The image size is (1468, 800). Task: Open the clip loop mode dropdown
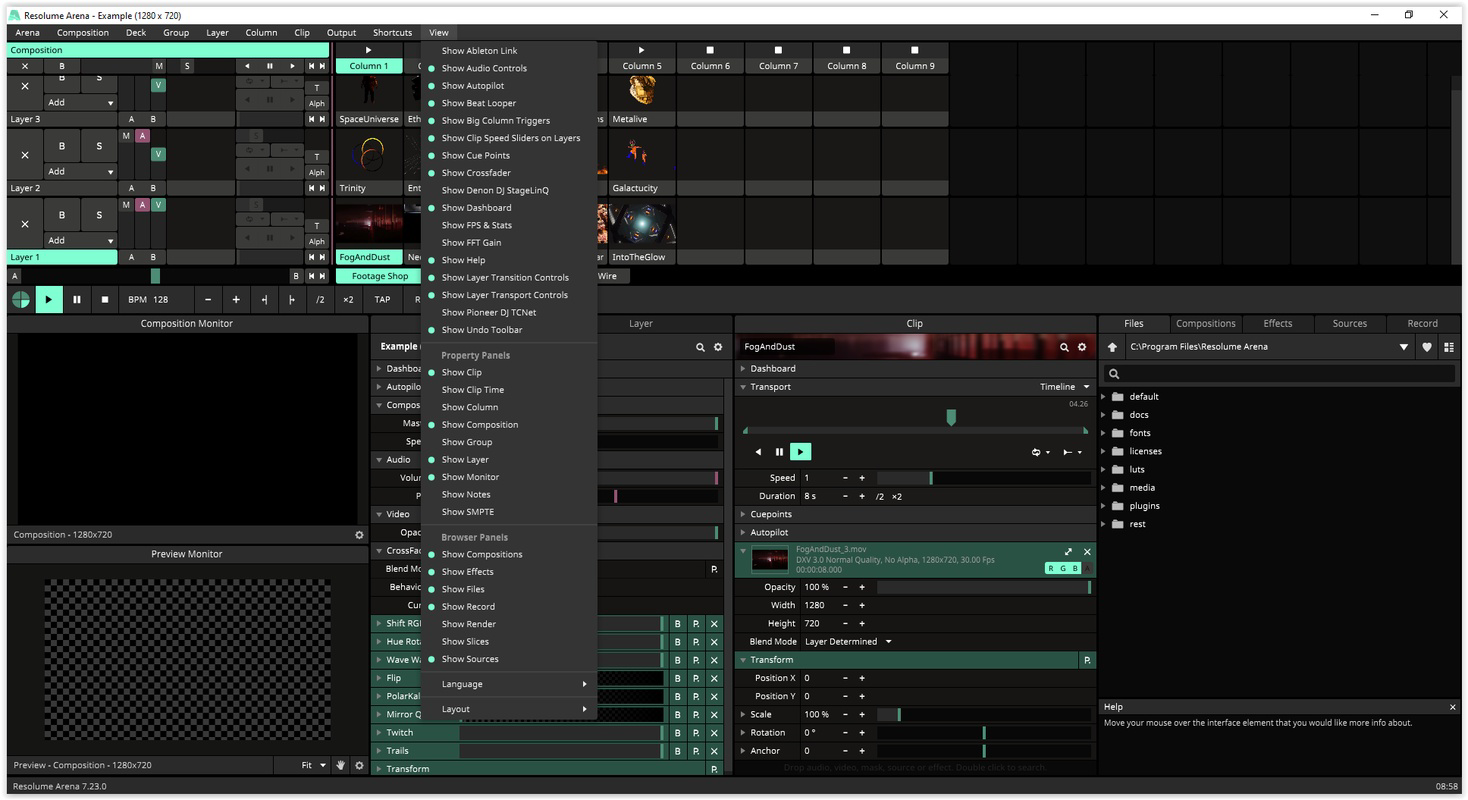1040,452
